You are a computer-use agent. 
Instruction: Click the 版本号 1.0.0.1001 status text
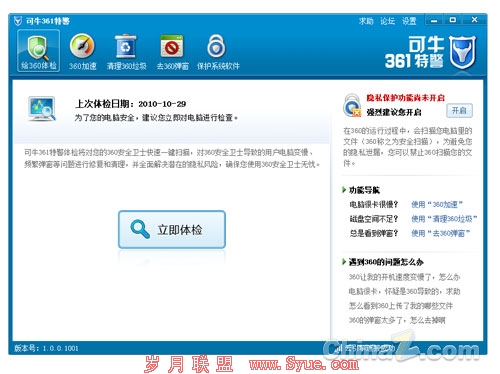tap(46, 348)
